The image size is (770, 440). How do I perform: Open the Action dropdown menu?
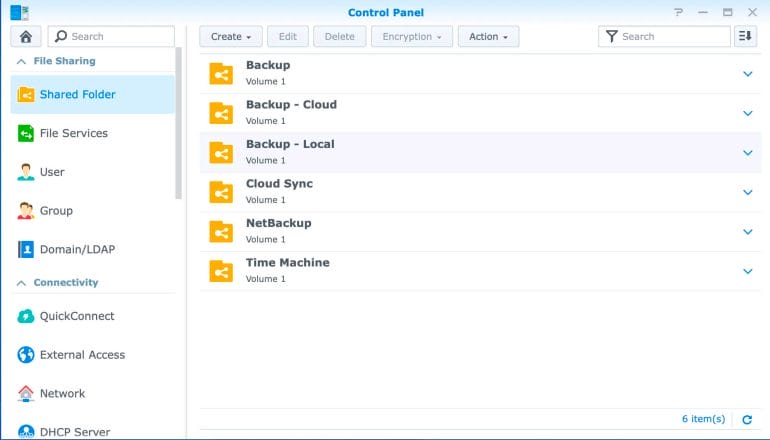488,36
